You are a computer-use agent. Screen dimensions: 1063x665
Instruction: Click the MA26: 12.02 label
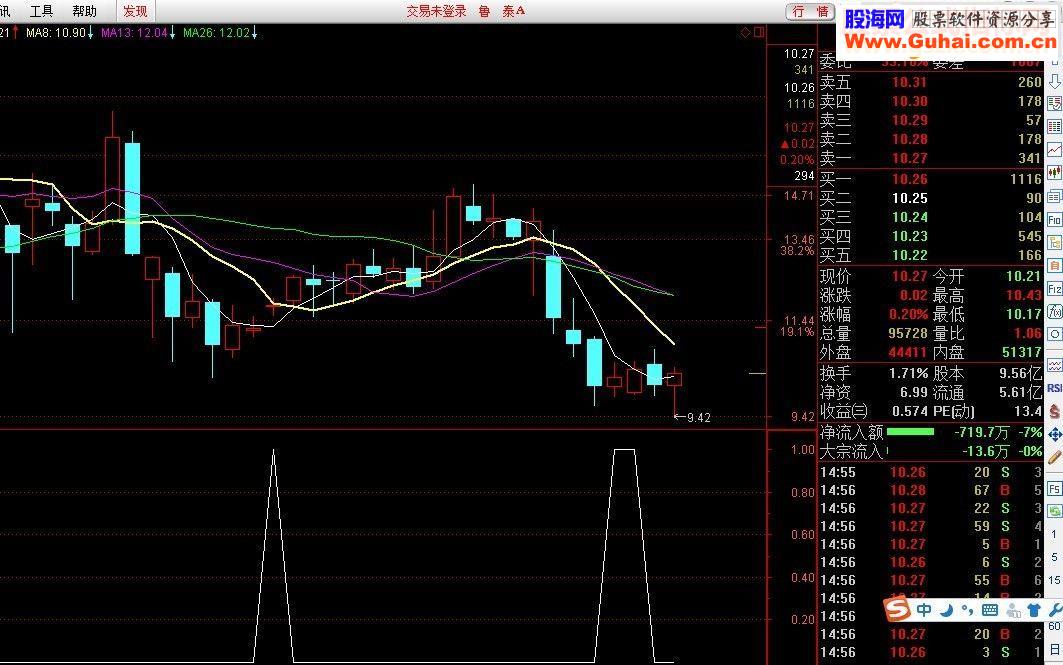216,33
